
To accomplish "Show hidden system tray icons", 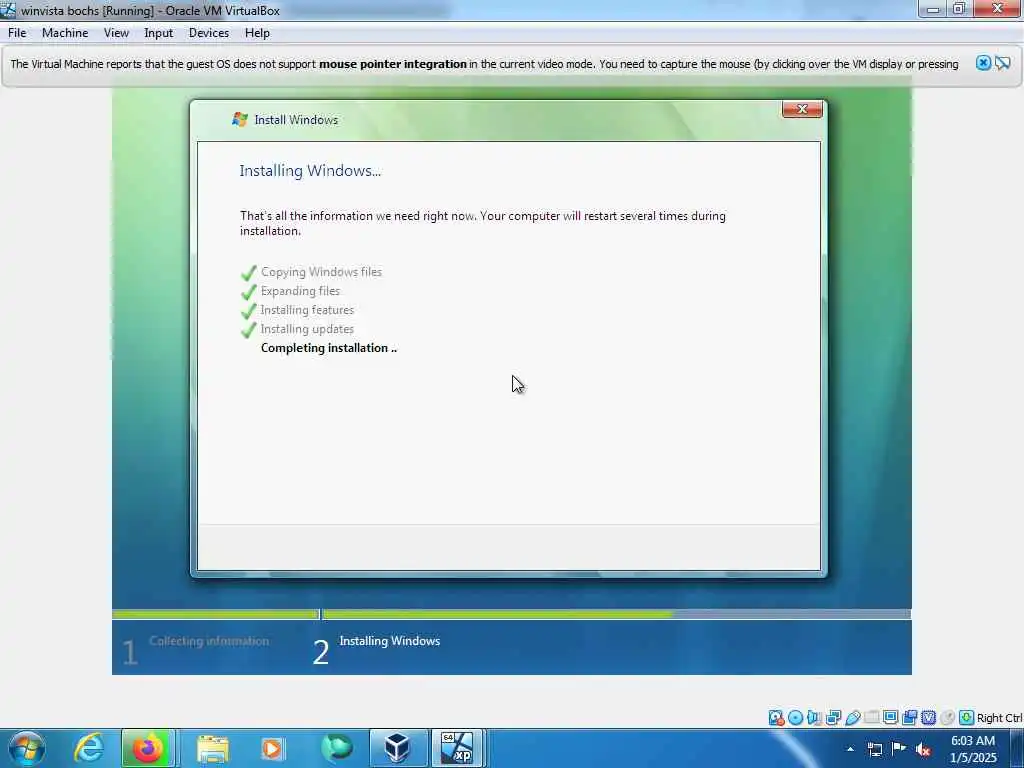I will click(x=850, y=749).
